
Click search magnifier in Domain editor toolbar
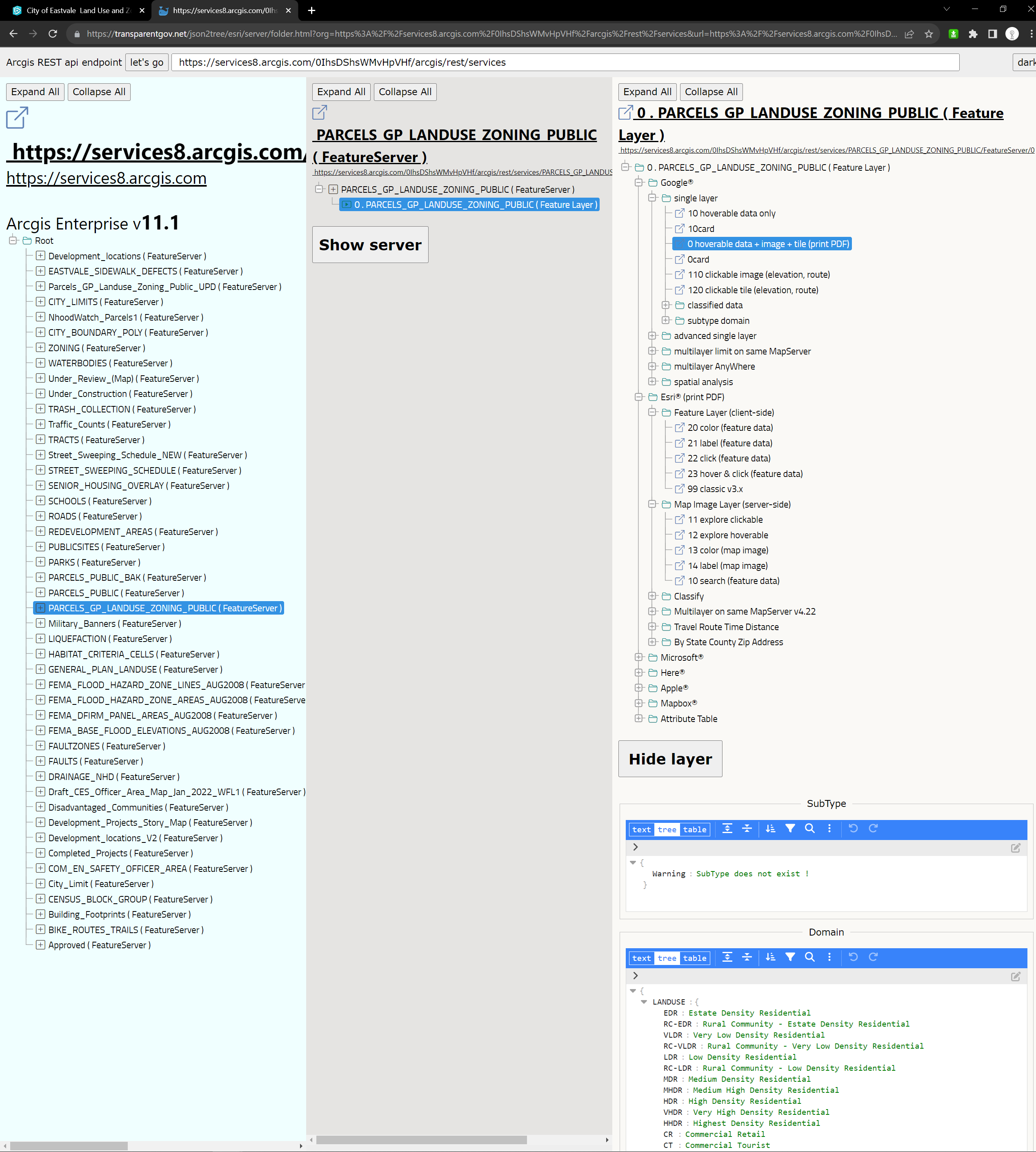809,957
